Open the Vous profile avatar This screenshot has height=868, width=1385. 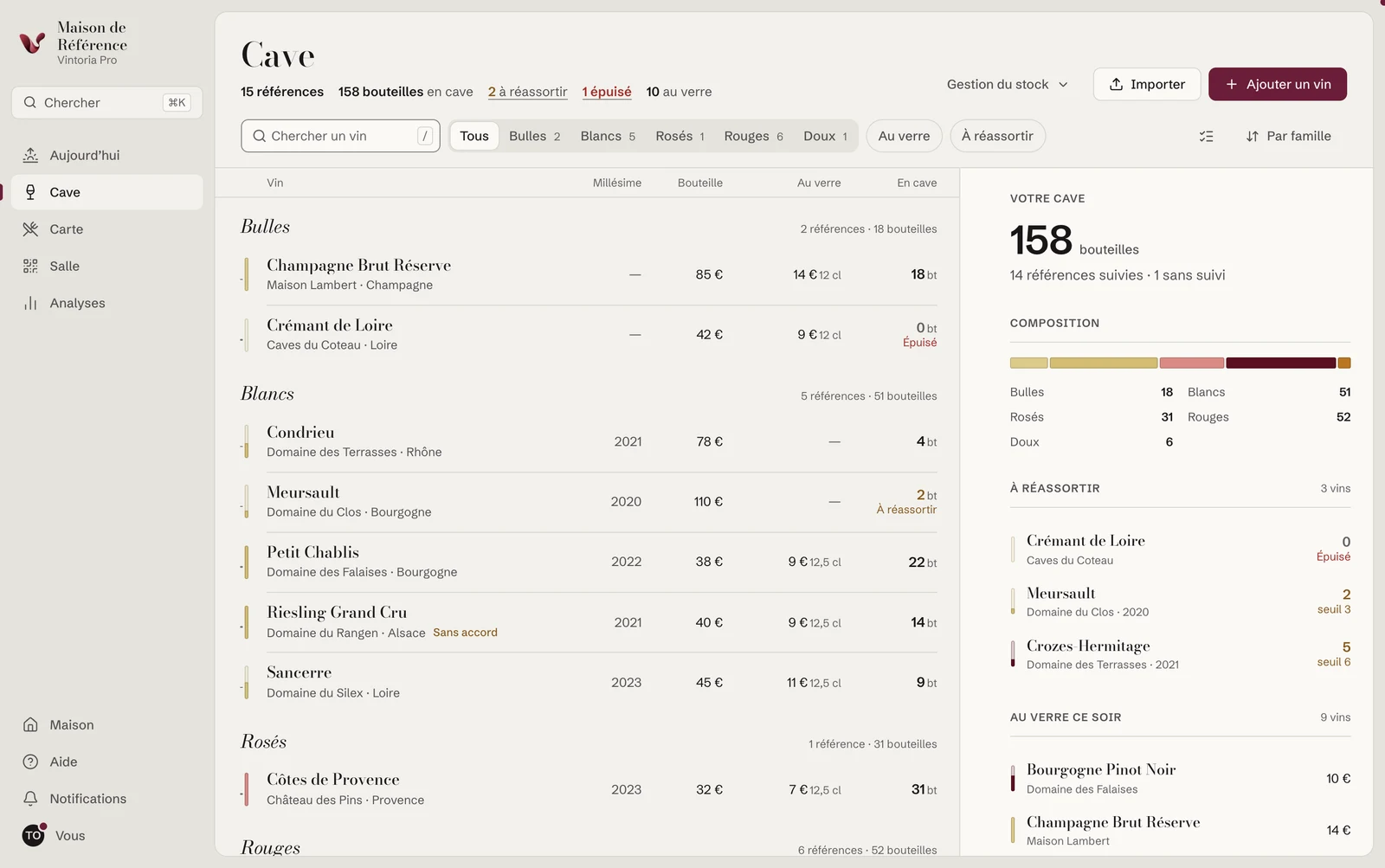click(33, 835)
